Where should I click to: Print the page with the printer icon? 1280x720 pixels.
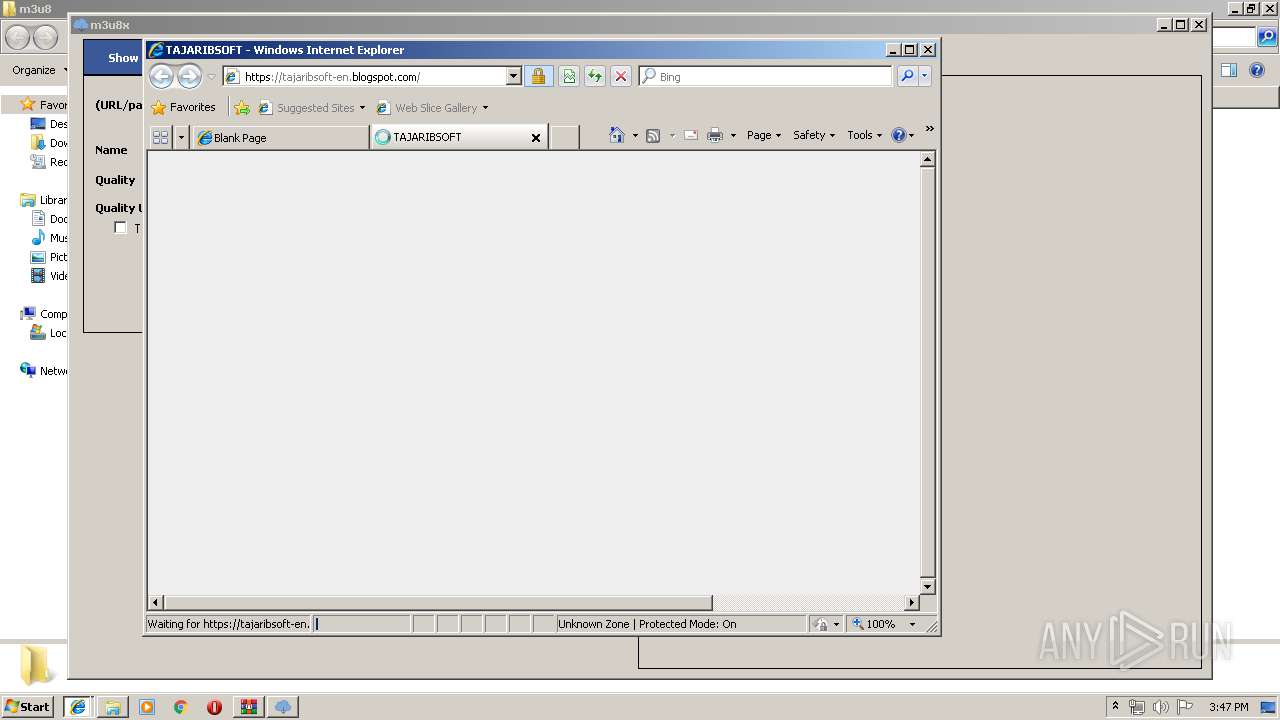pos(715,135)
